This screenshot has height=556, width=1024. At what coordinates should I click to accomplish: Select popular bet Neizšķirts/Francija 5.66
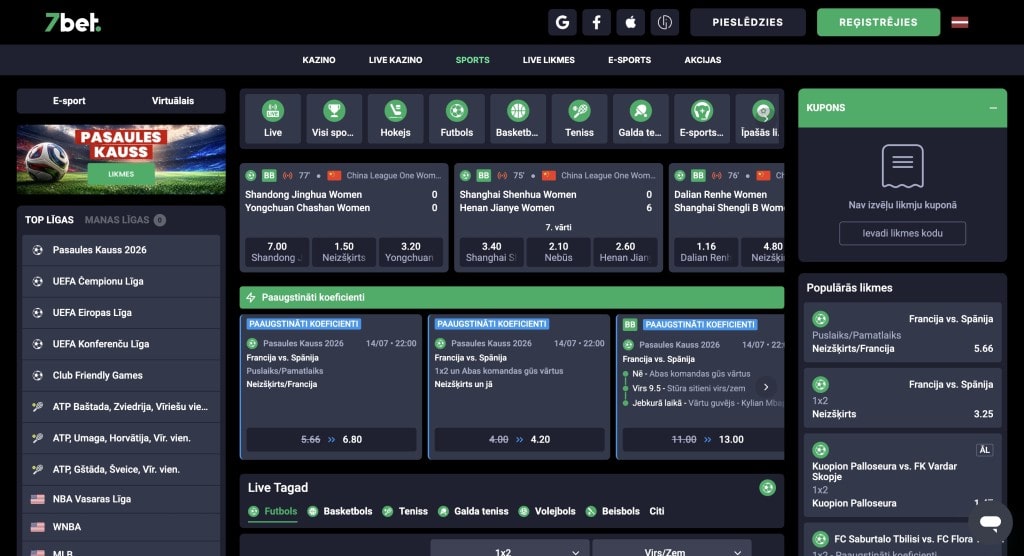coord(903,333)
